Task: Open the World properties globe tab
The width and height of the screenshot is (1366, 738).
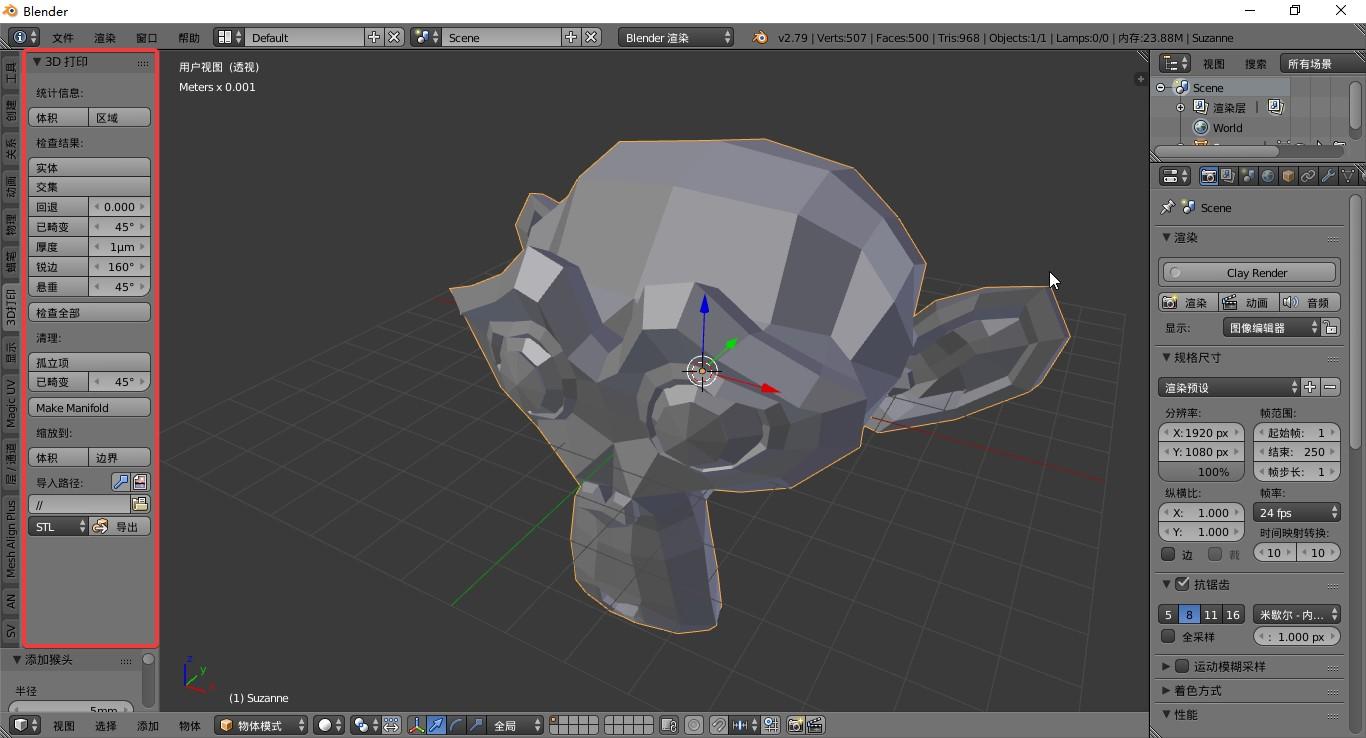Action: (1268, 176)
